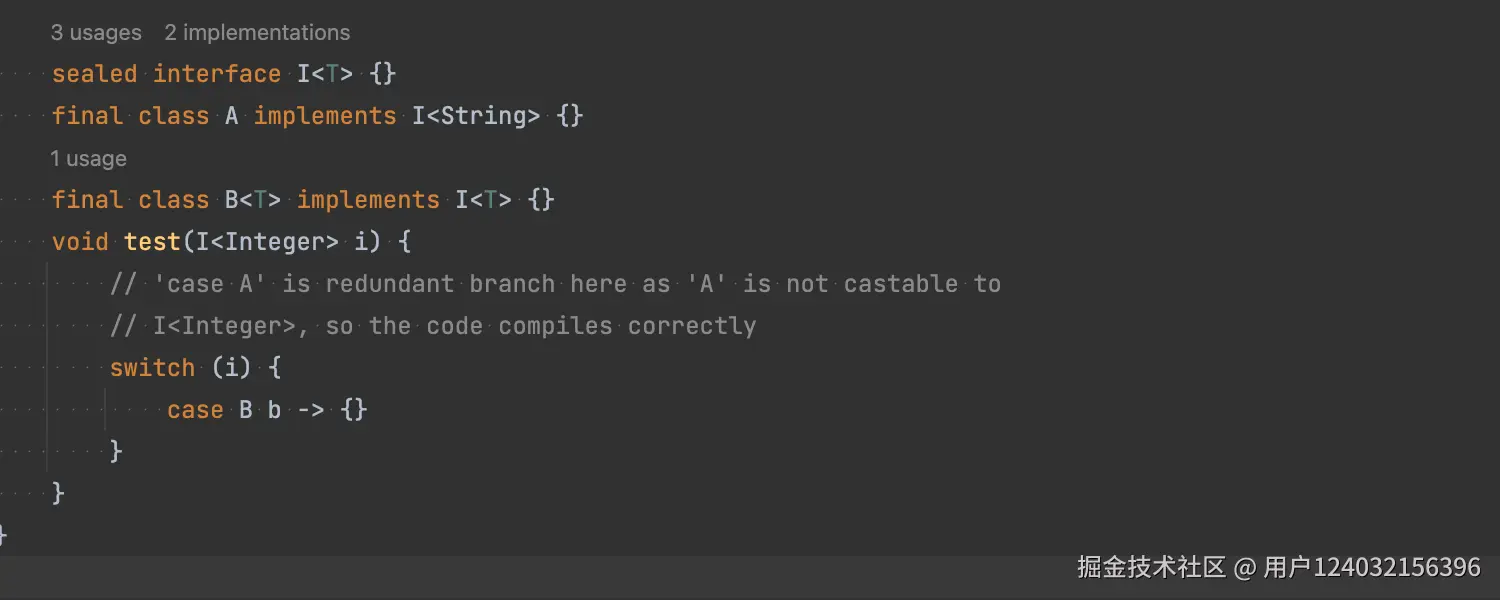Click the "String" type argument
The height and width of the screenshot is (600, 1500).
click(483, 116)
